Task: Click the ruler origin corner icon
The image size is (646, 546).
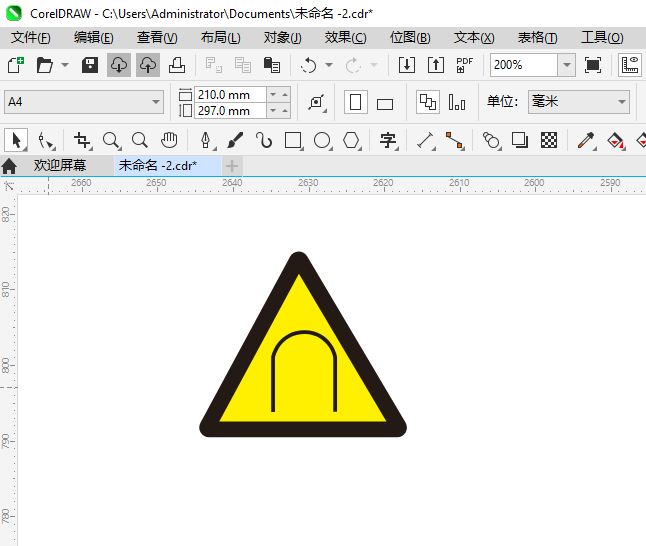Action: coord(9,186)
